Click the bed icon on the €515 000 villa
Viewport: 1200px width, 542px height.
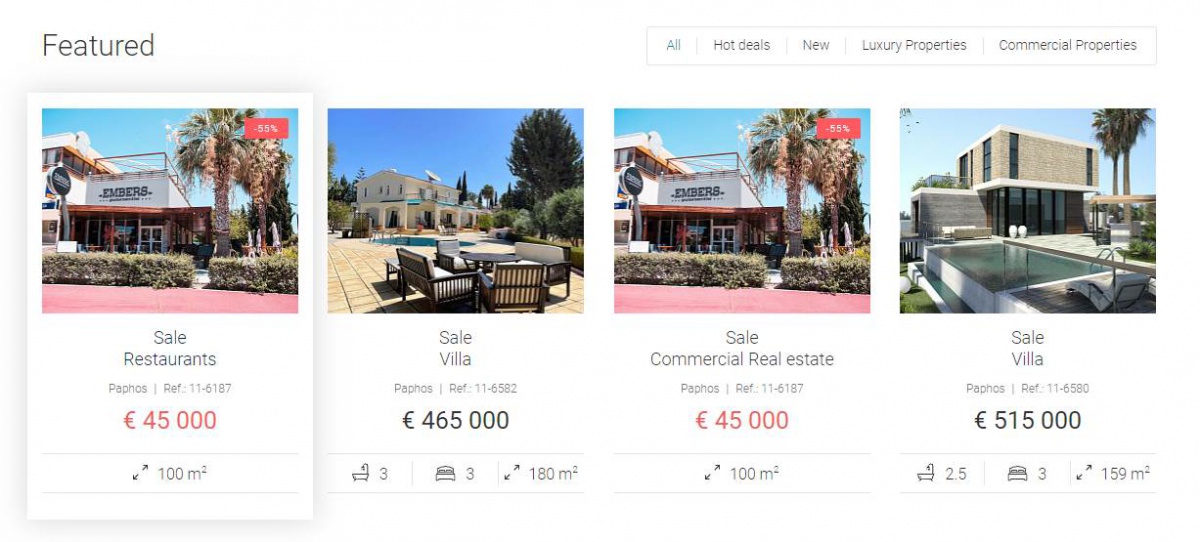coord(1017,474)
